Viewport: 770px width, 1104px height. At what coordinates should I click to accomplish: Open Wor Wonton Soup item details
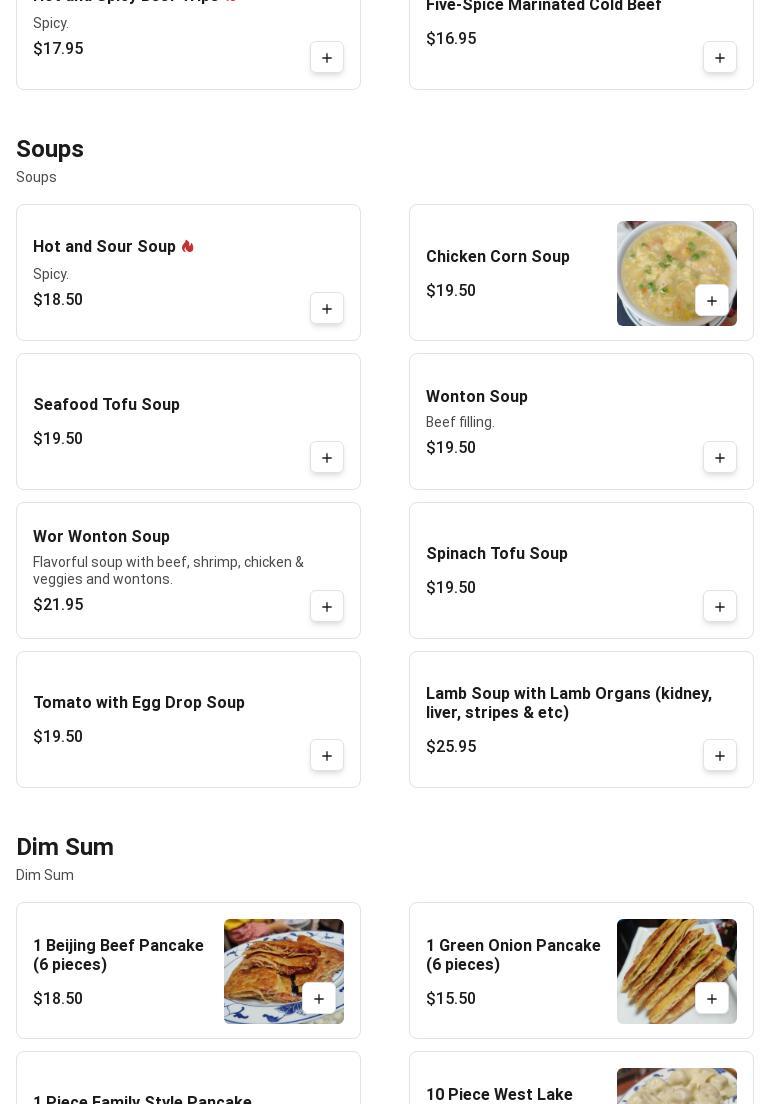[188, 570]
